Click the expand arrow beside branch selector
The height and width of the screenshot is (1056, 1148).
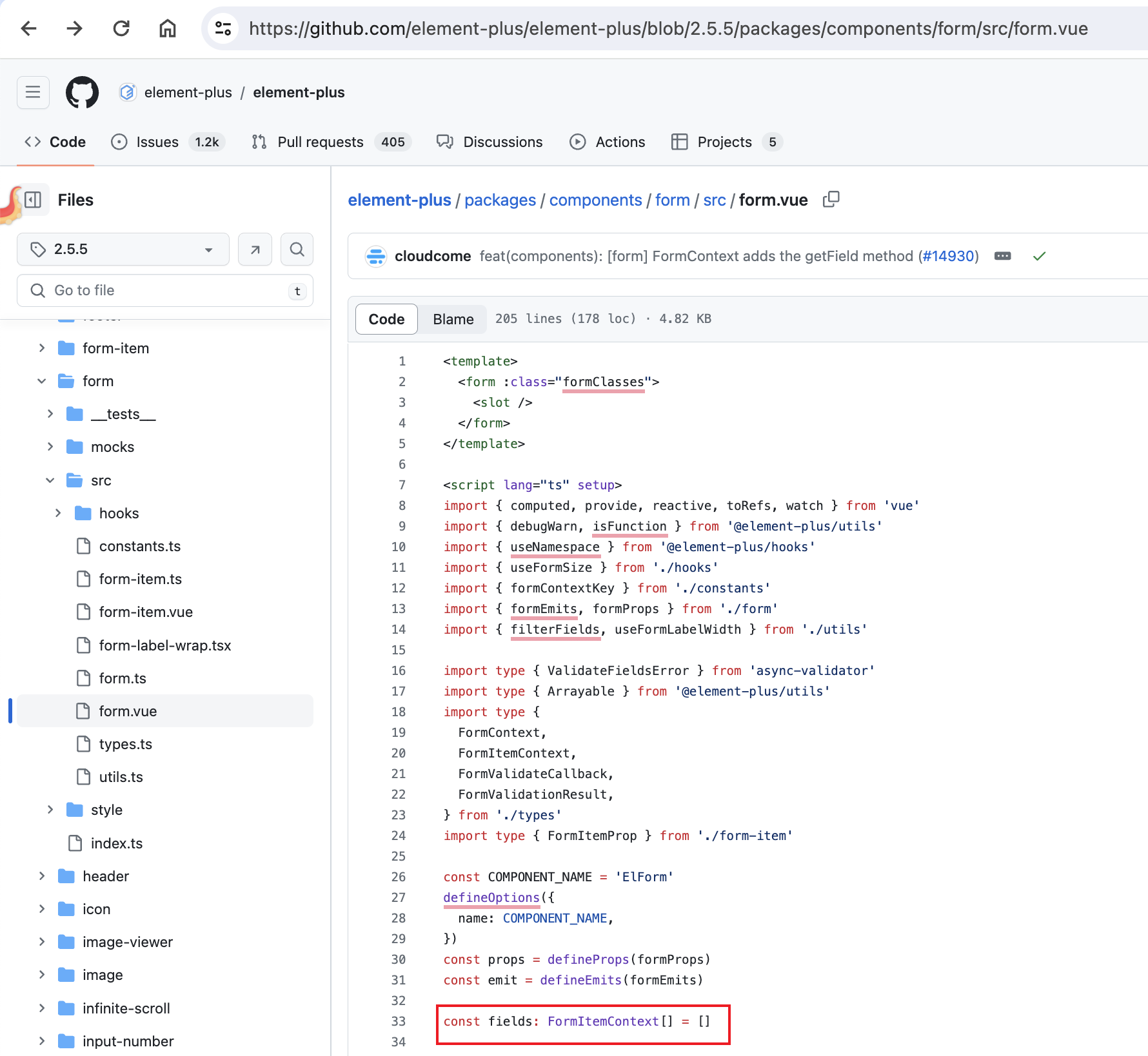pyautogui.click(x=255, y=249)
